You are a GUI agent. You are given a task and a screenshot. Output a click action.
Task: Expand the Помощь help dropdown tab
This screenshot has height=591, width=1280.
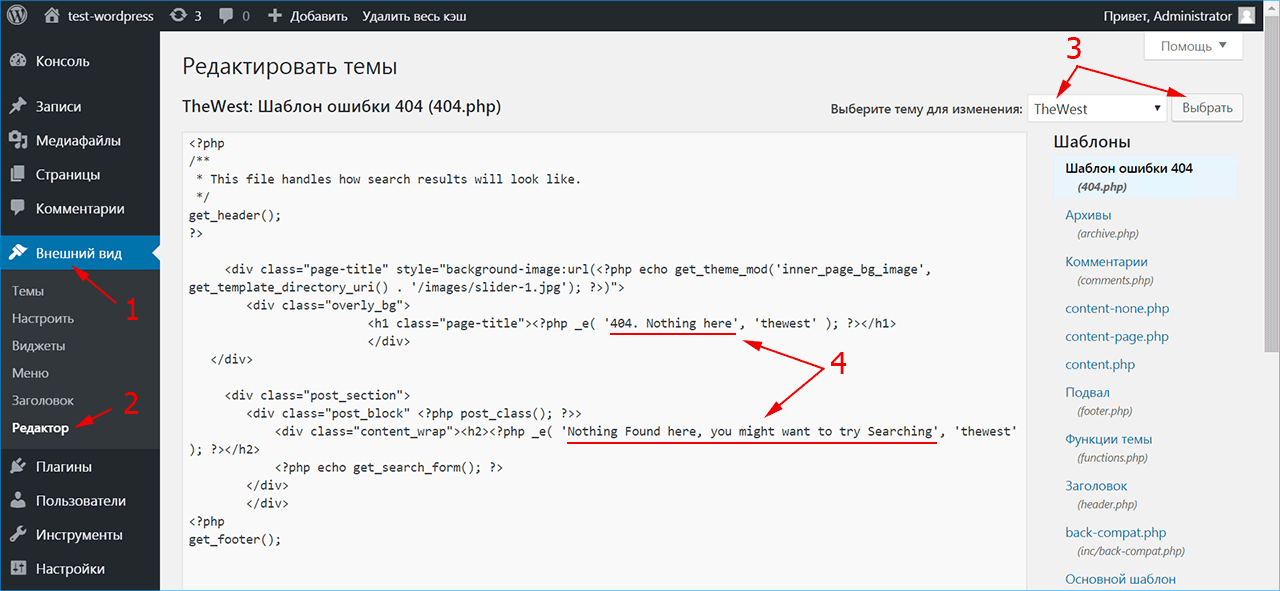point(1193,46)
